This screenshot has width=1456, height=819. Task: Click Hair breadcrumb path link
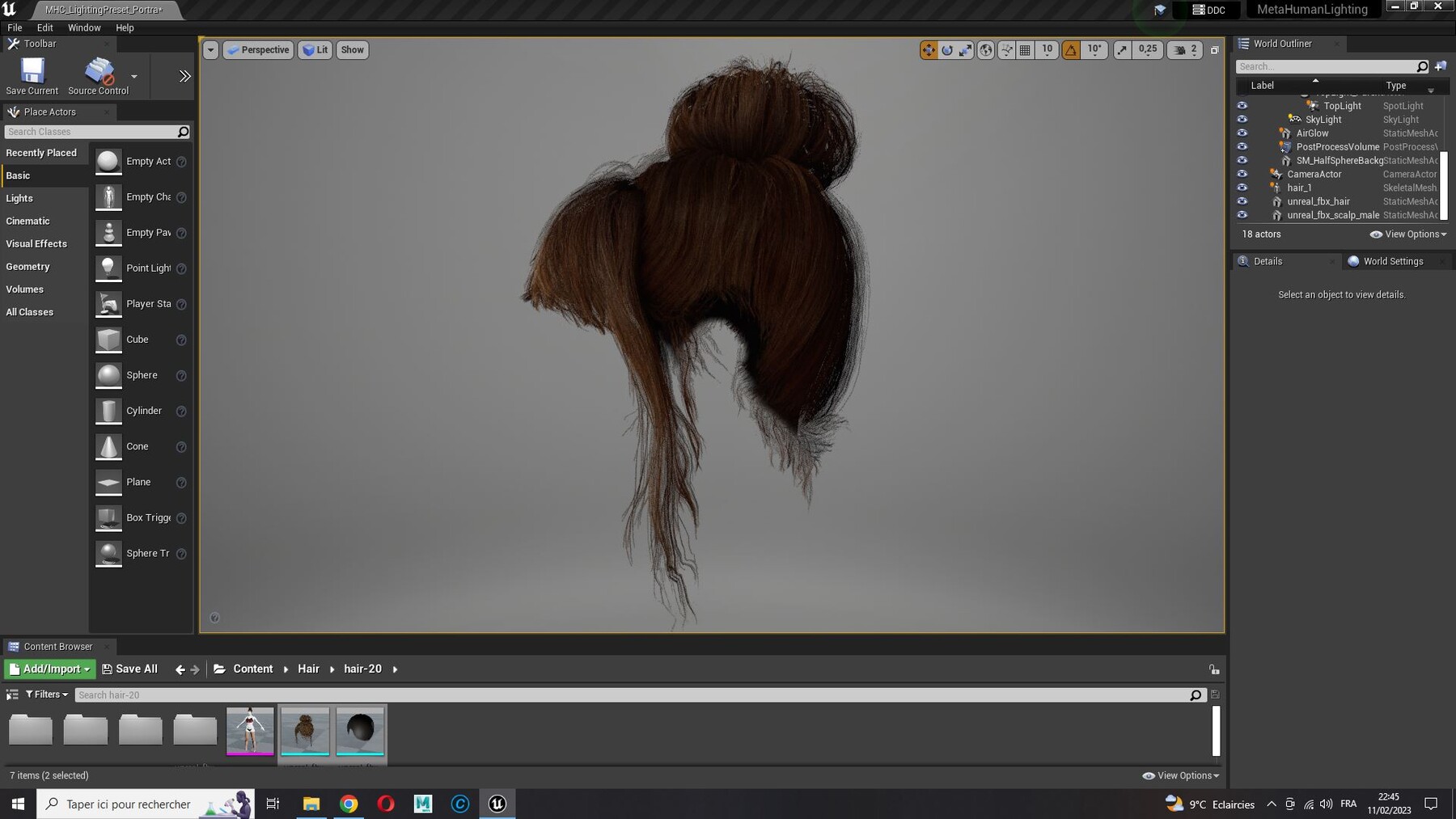coord(308,669)
